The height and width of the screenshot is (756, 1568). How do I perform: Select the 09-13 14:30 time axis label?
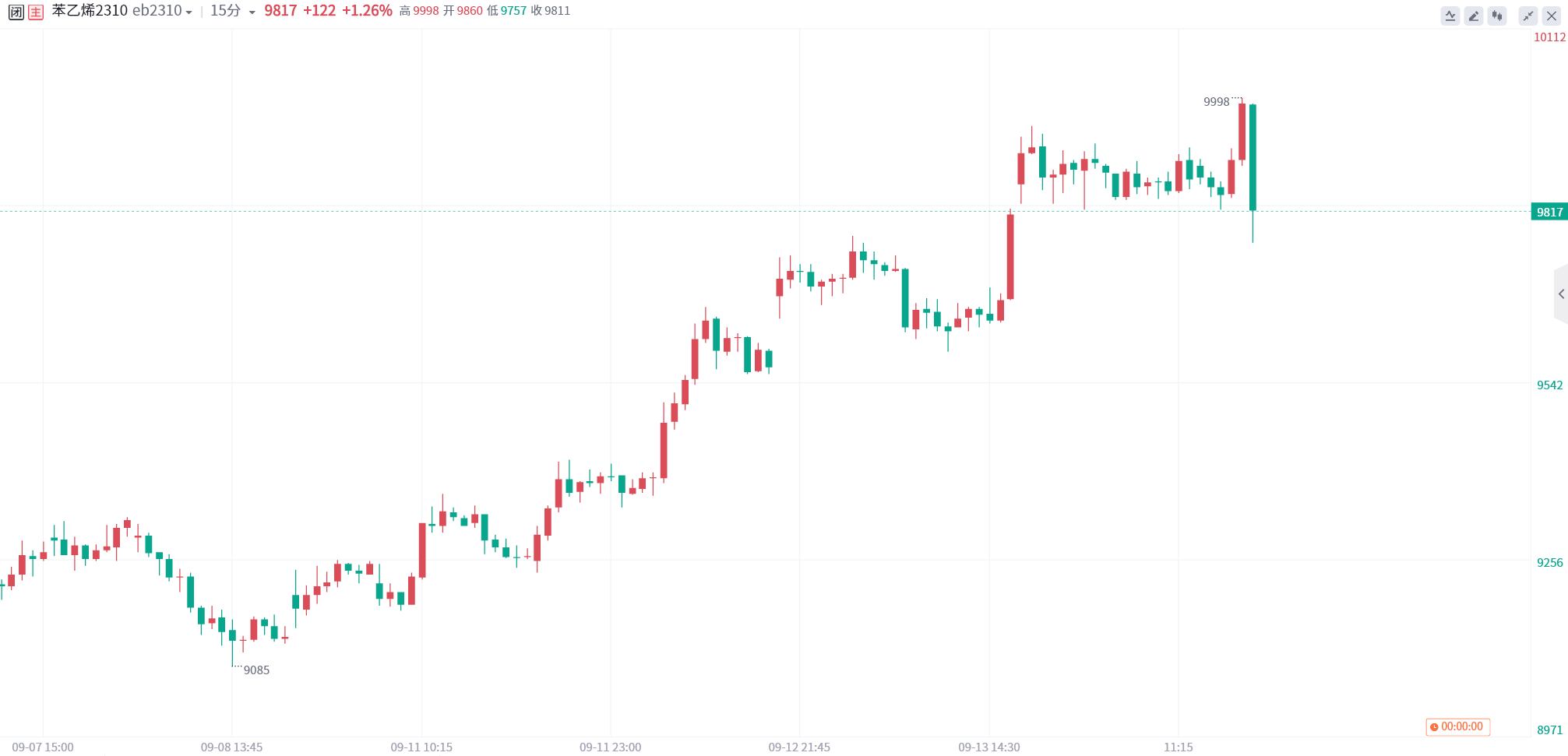tap(988, 747)
